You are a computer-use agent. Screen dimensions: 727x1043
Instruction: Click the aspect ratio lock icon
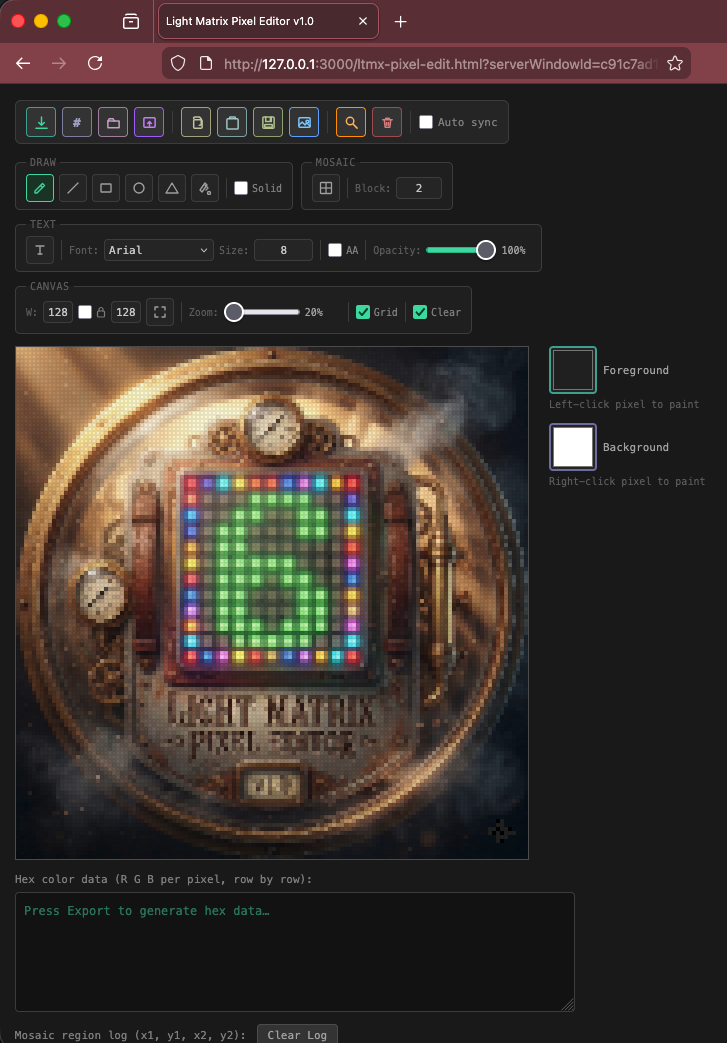click(x=101, y=312)
